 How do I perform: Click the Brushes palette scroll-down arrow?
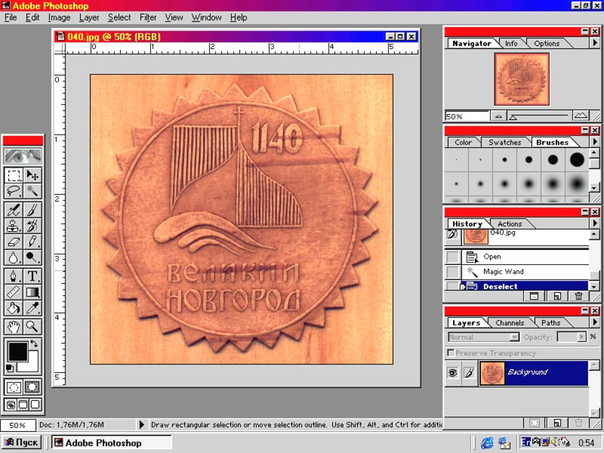594,187
